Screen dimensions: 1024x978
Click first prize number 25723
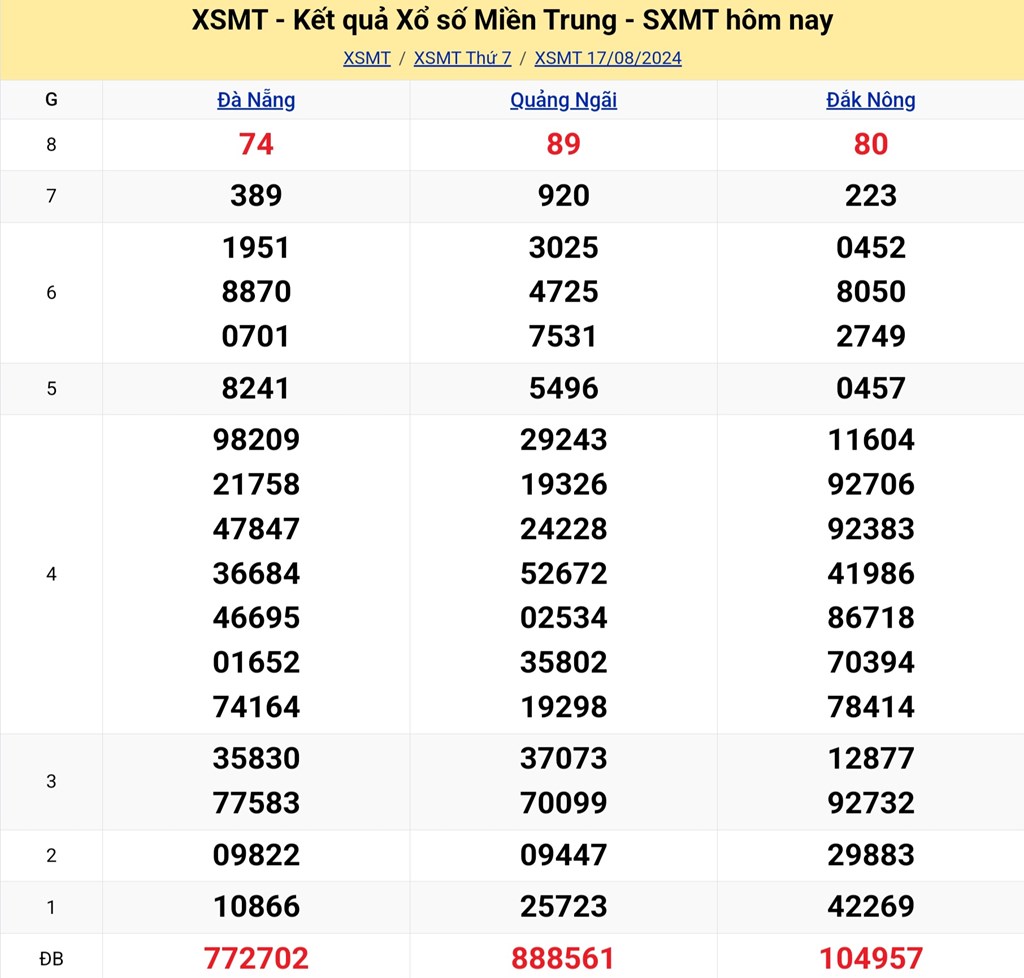pyautogui.click(x=563, y=907)
